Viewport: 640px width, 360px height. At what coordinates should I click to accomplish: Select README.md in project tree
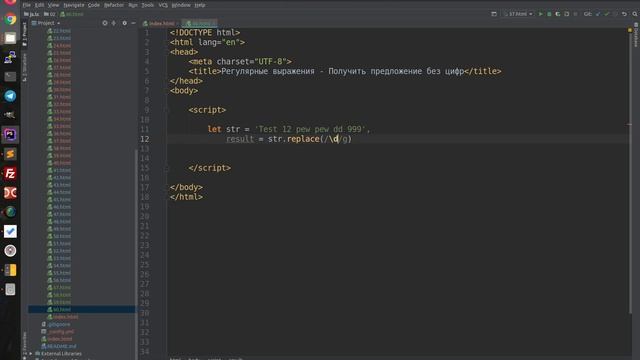(x=59, y=346)
